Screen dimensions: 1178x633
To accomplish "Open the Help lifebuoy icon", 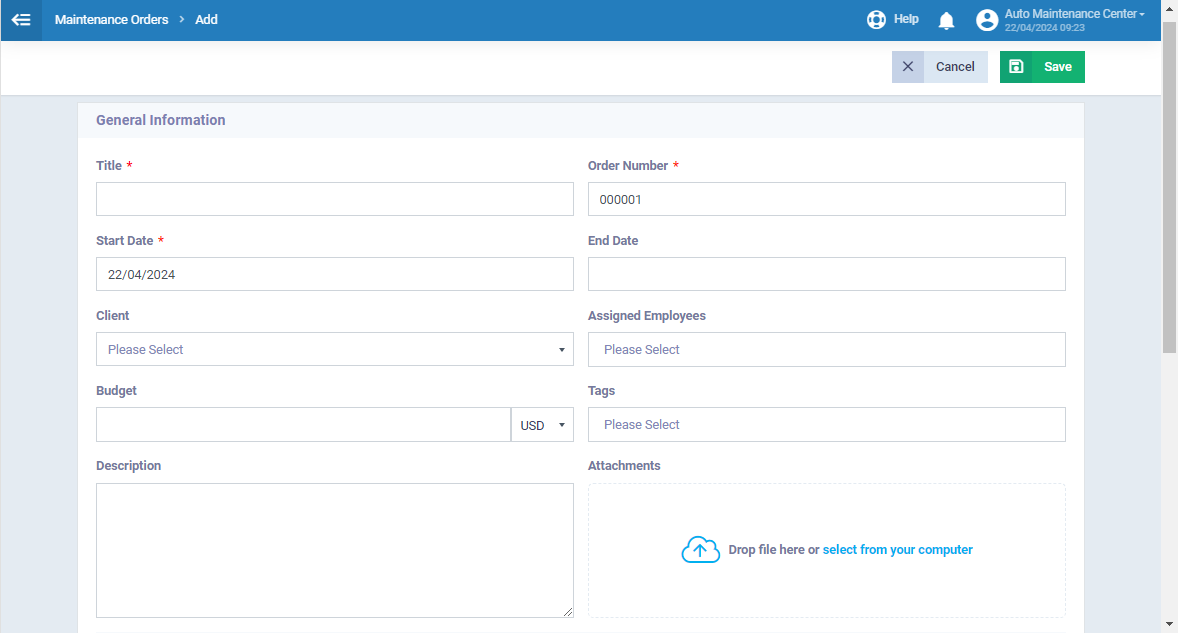I will [876, 20].
